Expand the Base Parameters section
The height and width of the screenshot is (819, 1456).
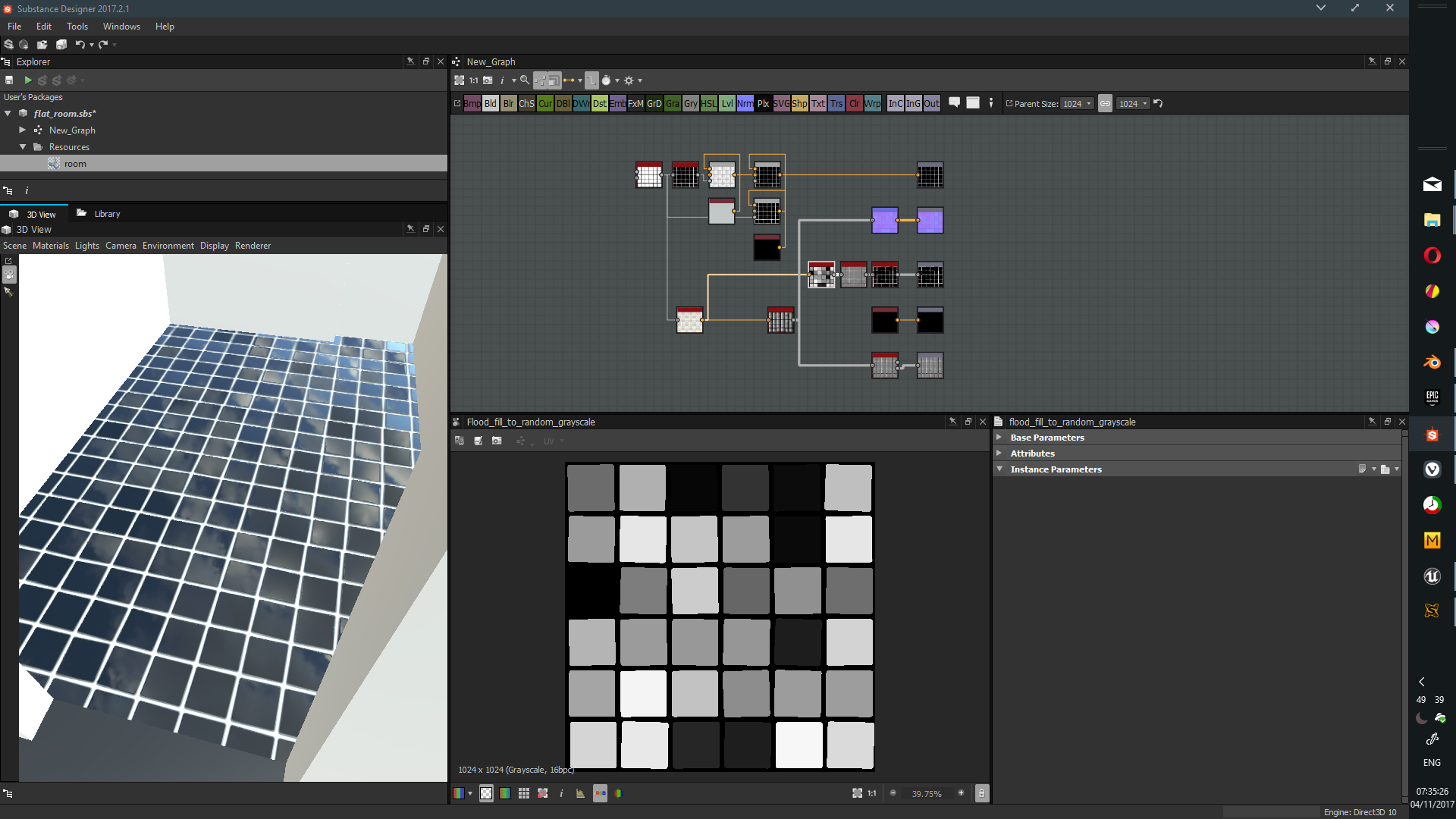pos(999,438)
